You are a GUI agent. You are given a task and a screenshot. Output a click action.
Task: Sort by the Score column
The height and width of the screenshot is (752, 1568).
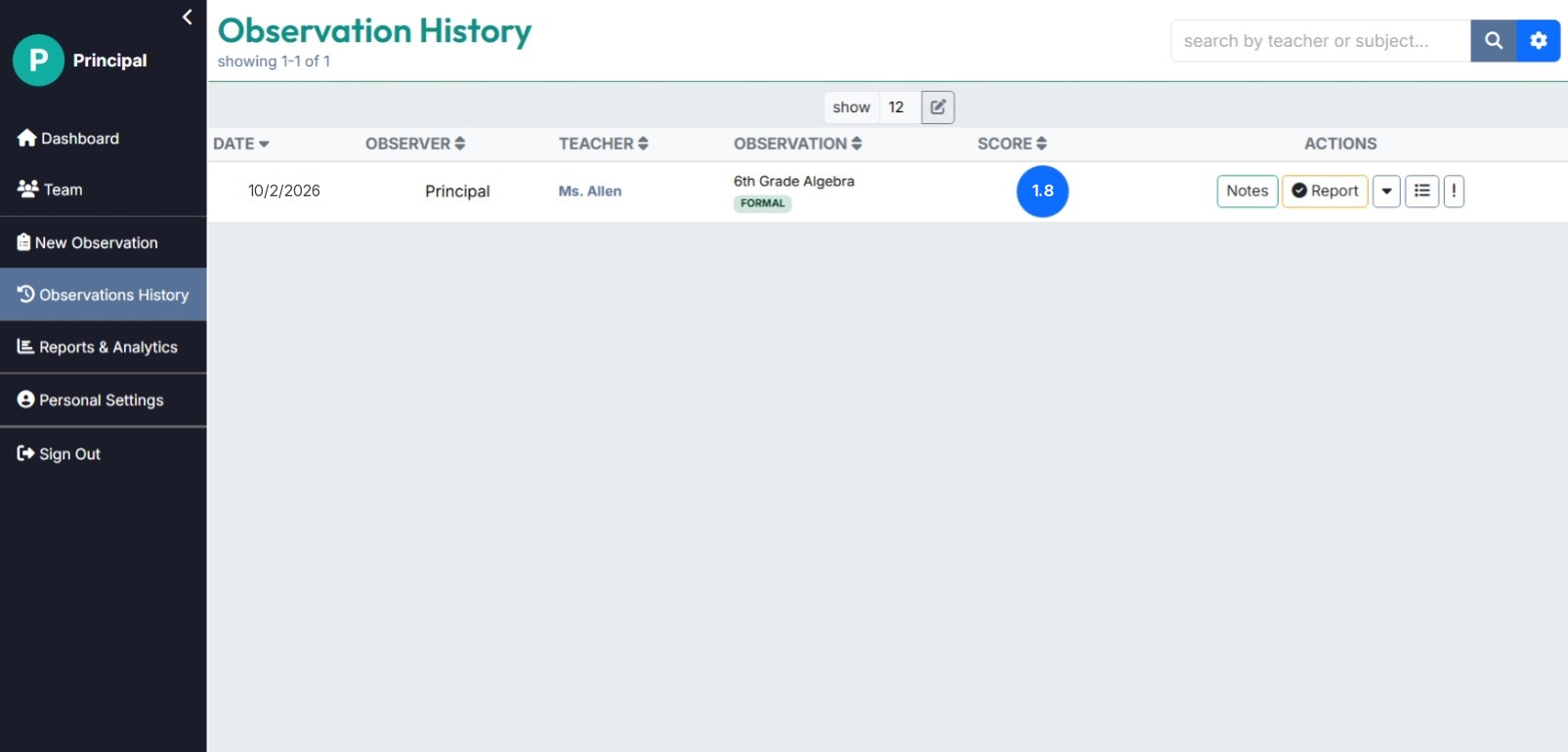click(x=1012, y=144)
